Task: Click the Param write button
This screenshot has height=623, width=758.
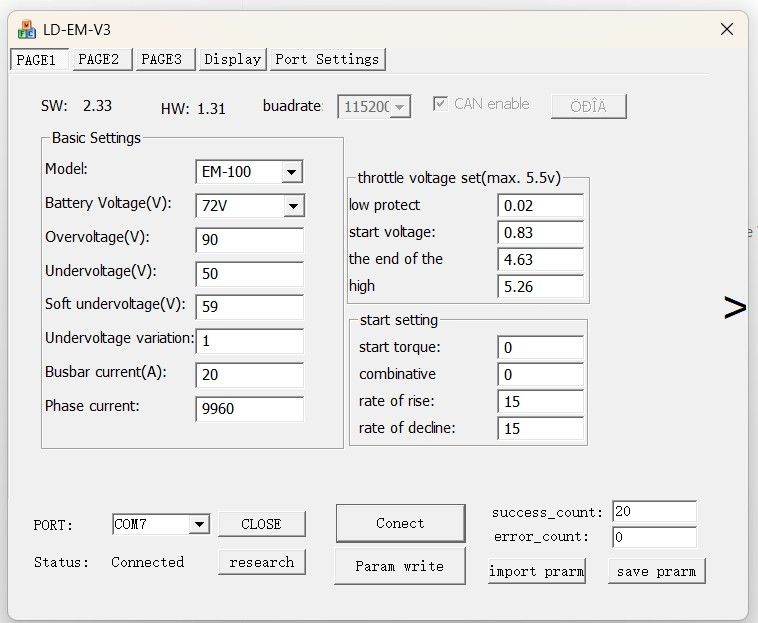Action: coord(399,566)
